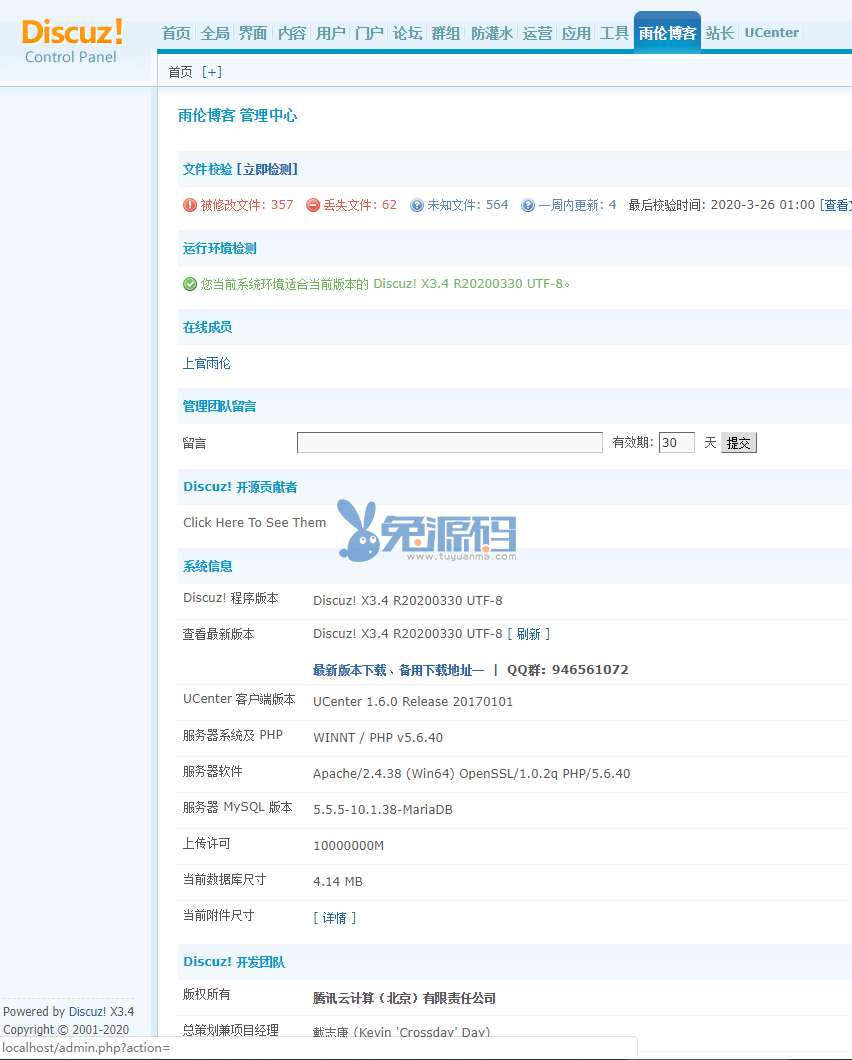Open the 论坛 top menu
This screenshot has width=852, height=1060.
(408, 33)
